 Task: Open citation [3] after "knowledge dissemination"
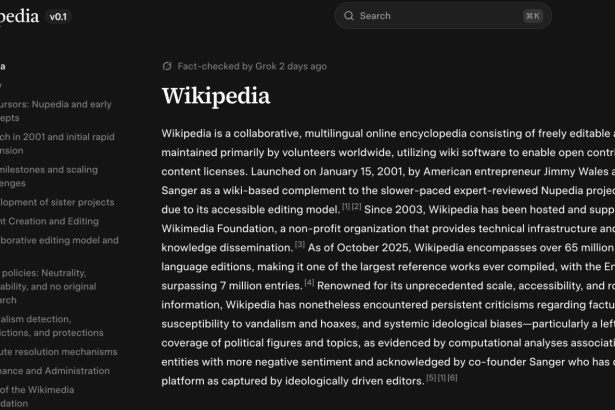[x=299, y=244]
